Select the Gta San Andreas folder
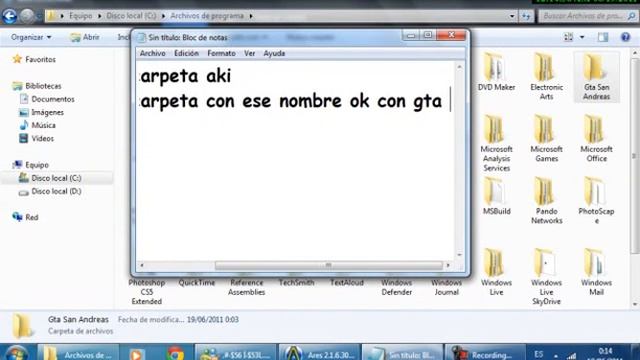 point(596,76)
